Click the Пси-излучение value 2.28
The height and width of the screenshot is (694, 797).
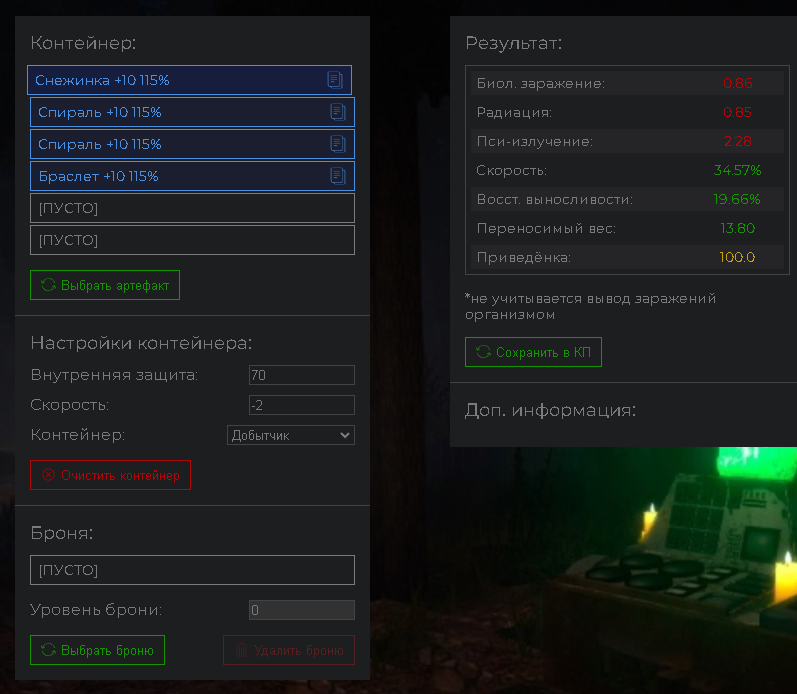737,141
